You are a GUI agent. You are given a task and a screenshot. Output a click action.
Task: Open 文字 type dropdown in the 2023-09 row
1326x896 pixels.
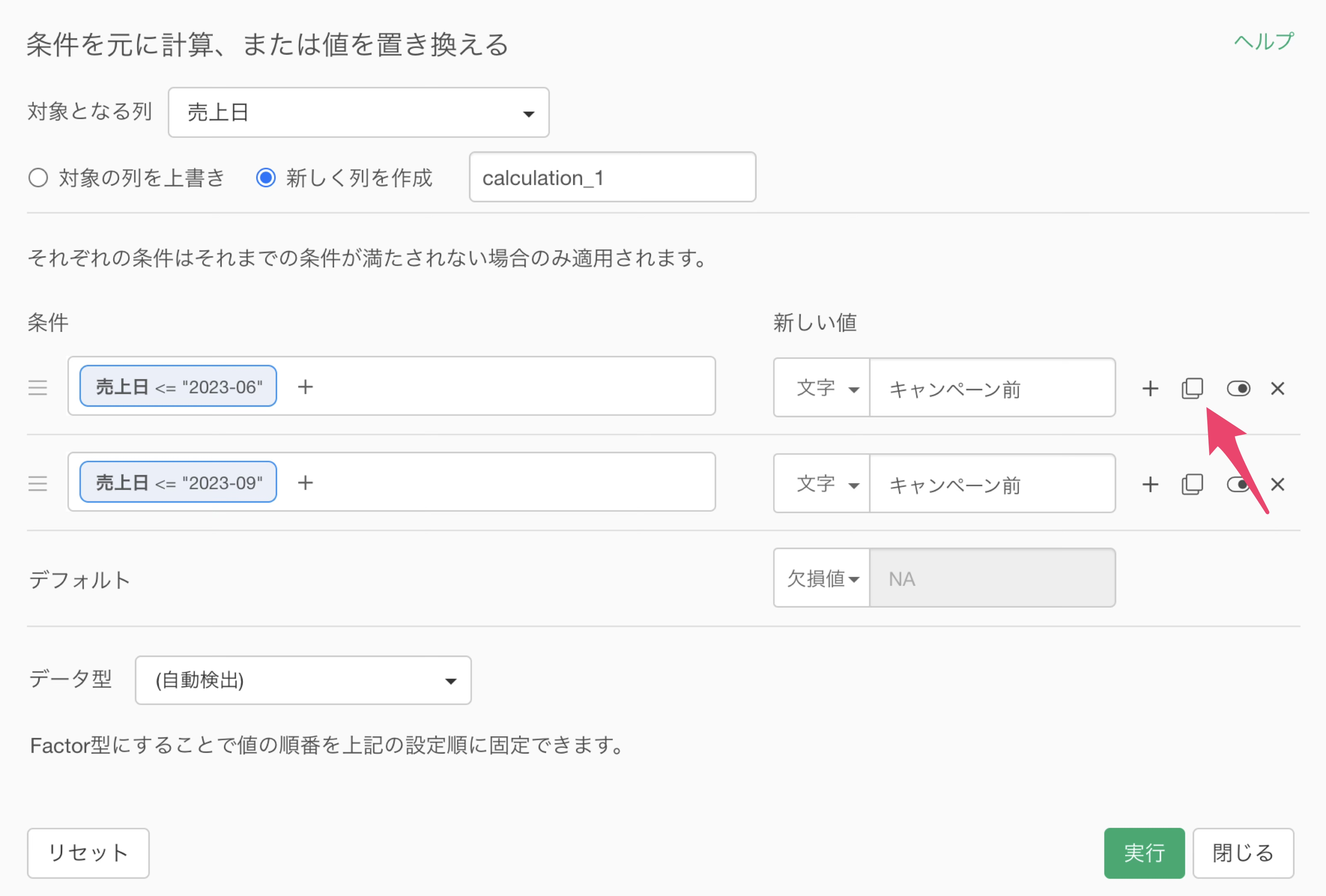click(x=821, y=484)
